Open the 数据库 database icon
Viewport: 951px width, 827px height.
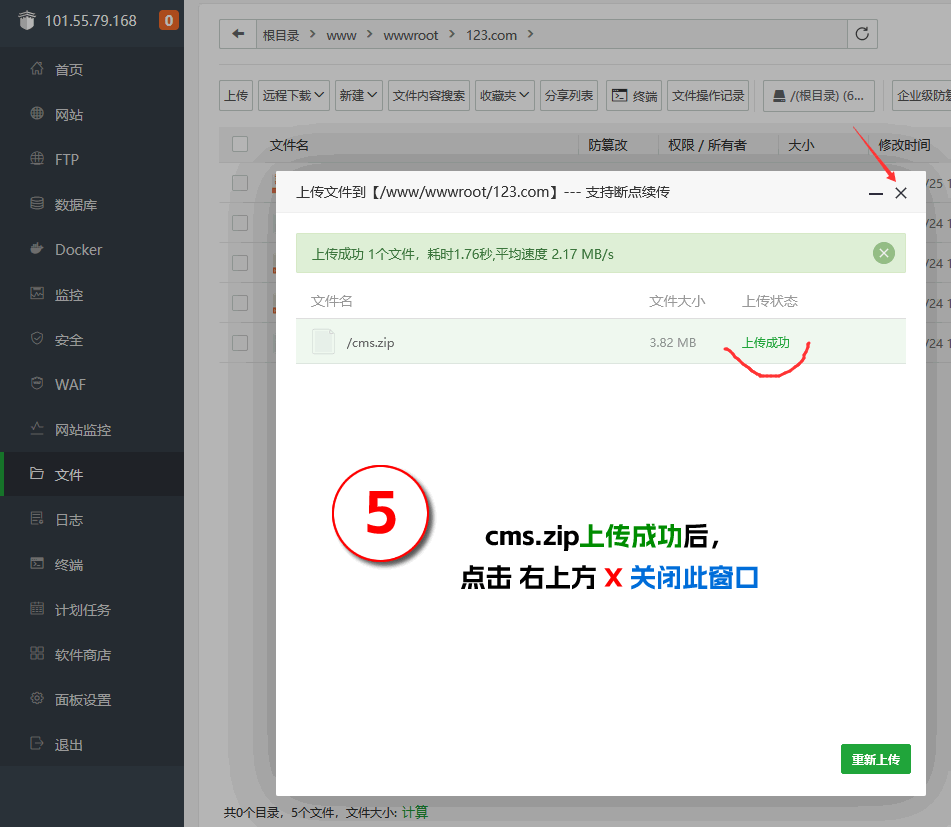pos(37,204)
